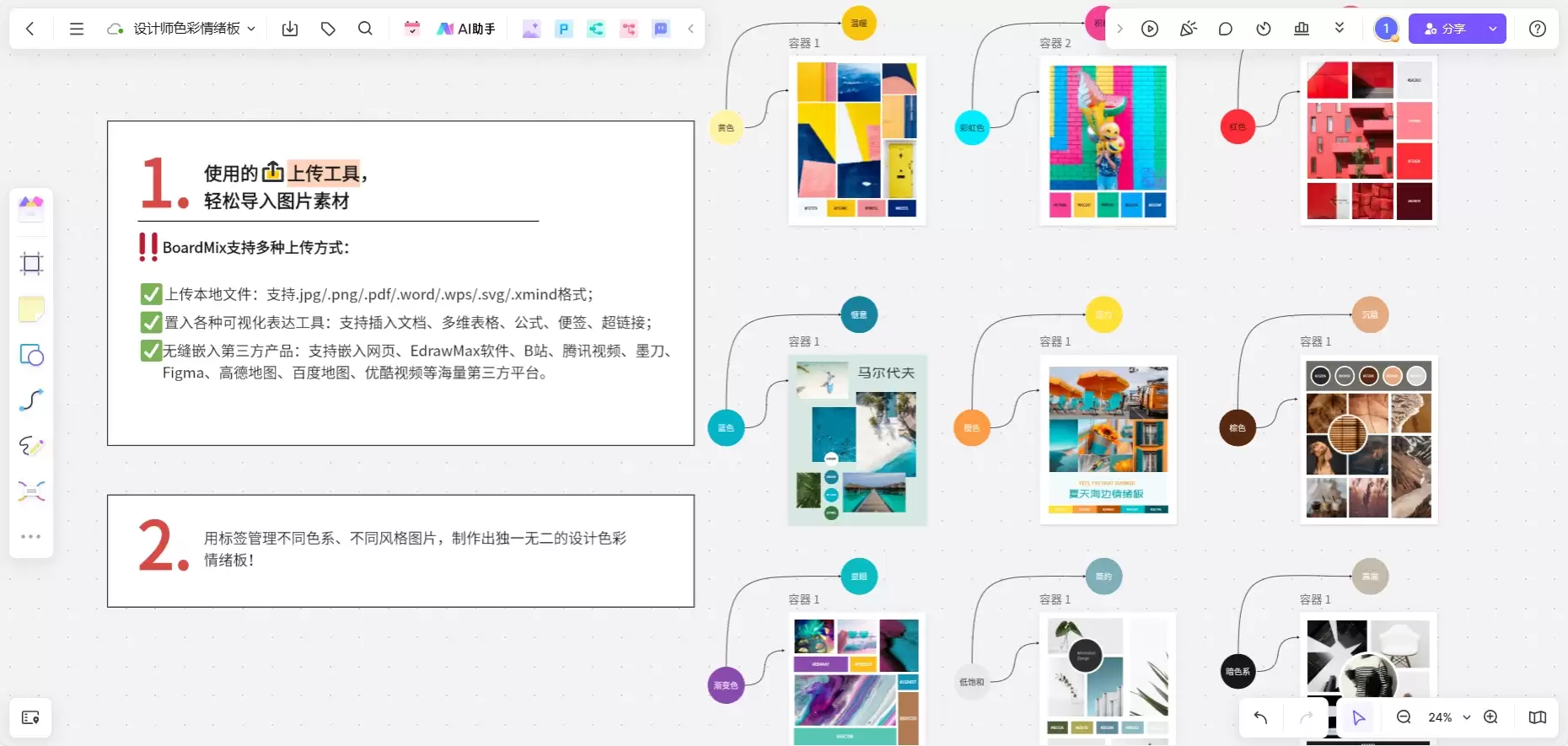Collapse the right toolbar with double chevron

point(1340,29)
